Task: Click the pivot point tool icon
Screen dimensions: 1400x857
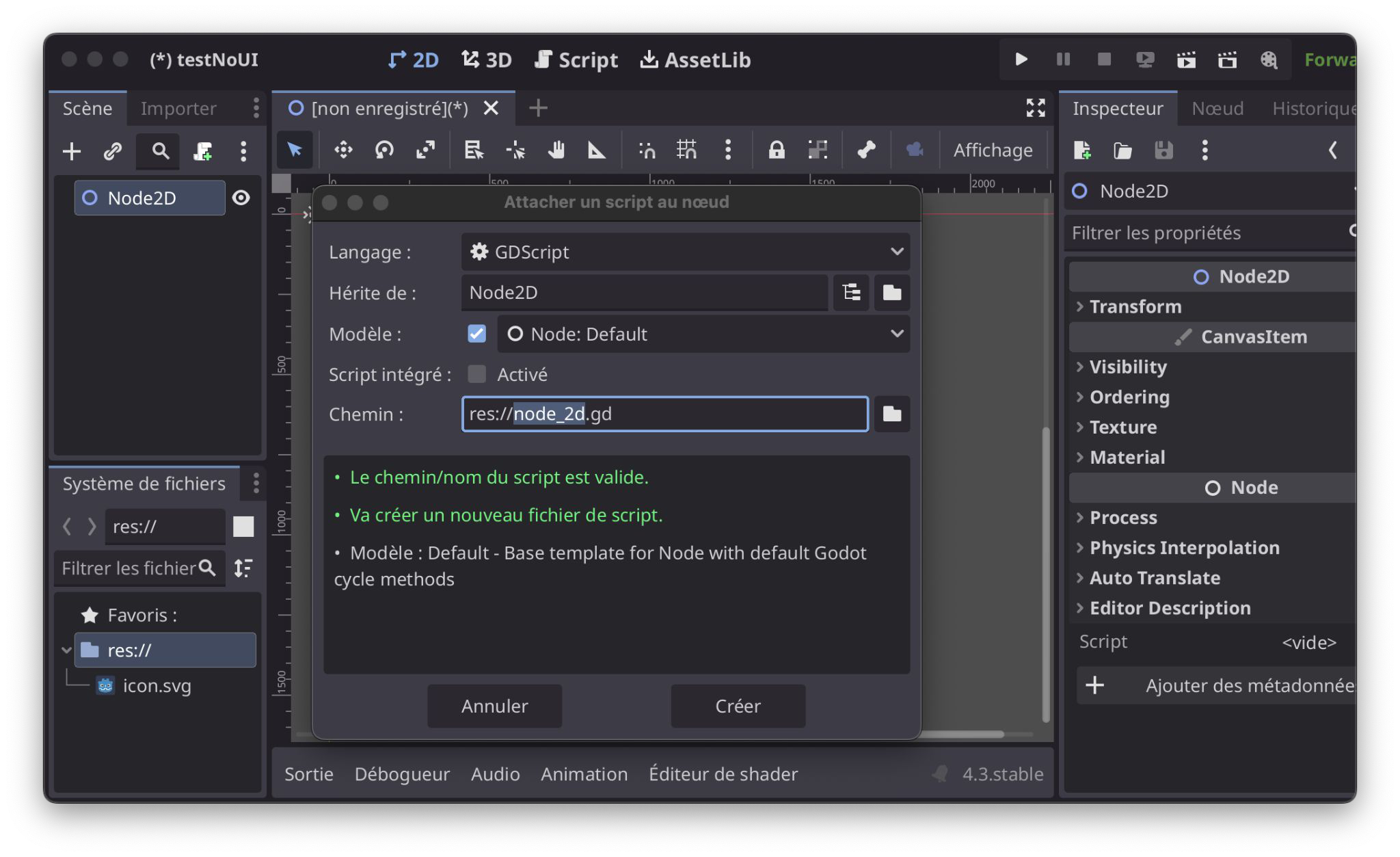Action: (x=515, y=150)
